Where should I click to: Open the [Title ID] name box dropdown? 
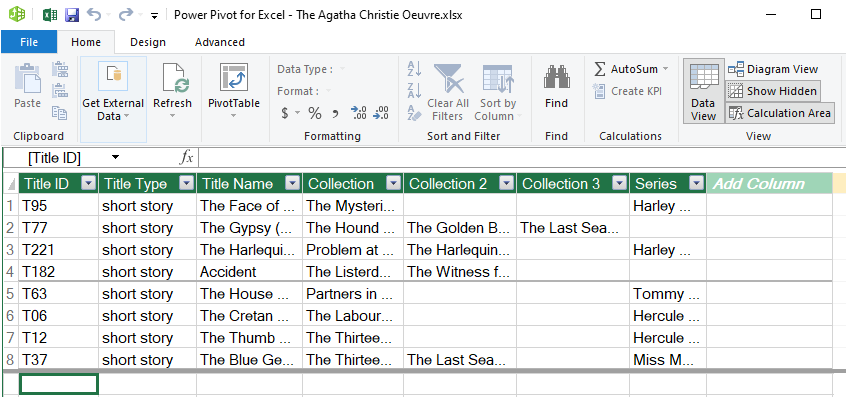(115, 158)
